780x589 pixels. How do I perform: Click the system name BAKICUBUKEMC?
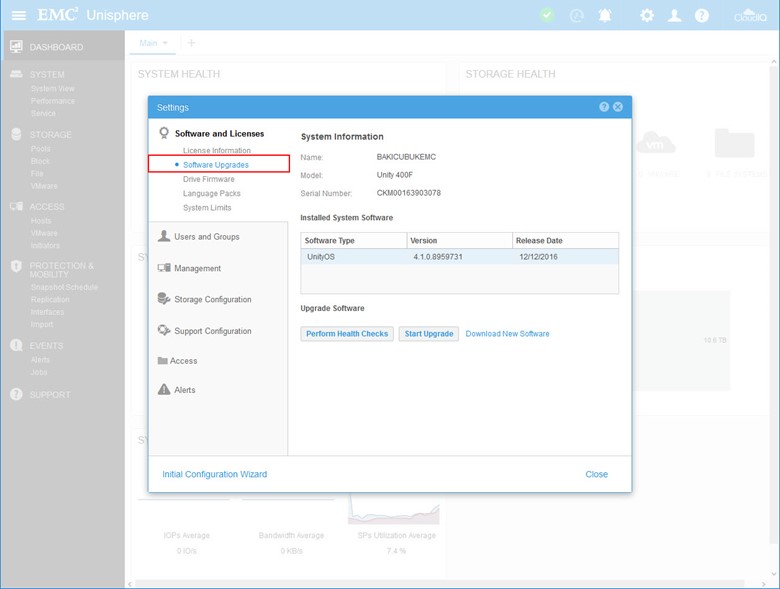point(406,157)
